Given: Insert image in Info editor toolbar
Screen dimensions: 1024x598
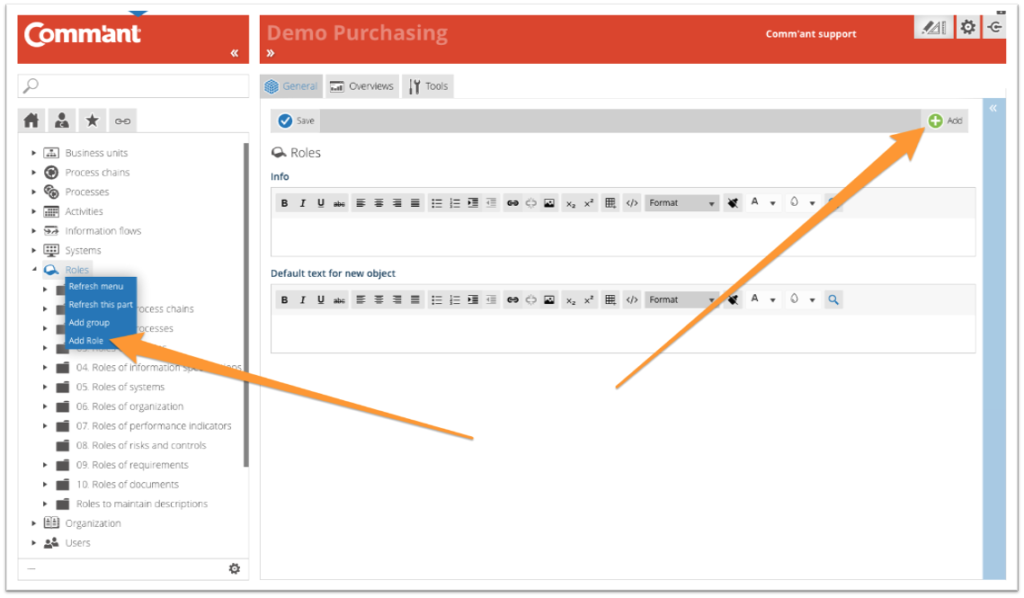Looking at the screenshot, I should tap(549, 203).
